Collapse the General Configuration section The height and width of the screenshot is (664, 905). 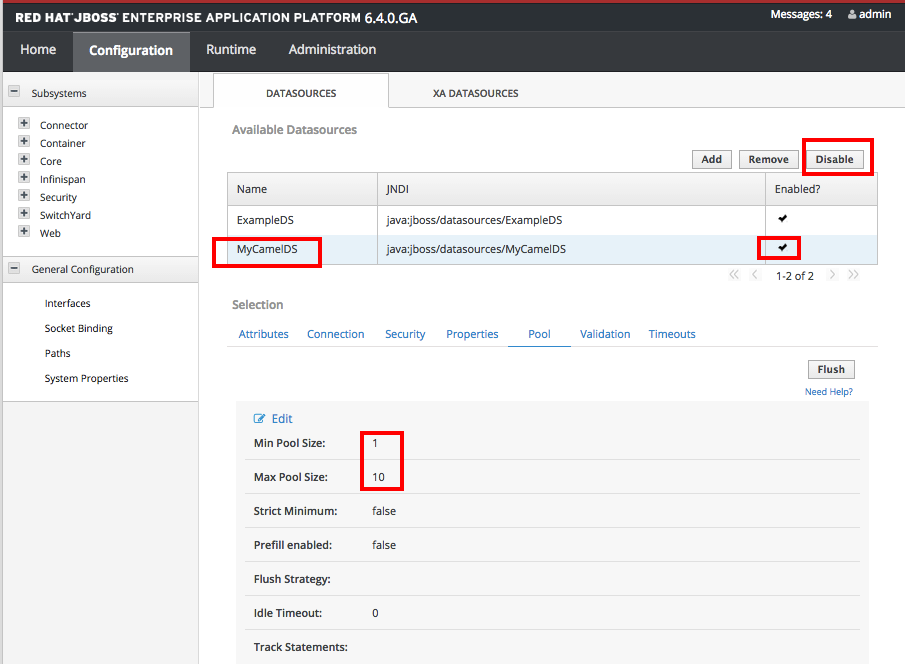[x=14, y=268]
